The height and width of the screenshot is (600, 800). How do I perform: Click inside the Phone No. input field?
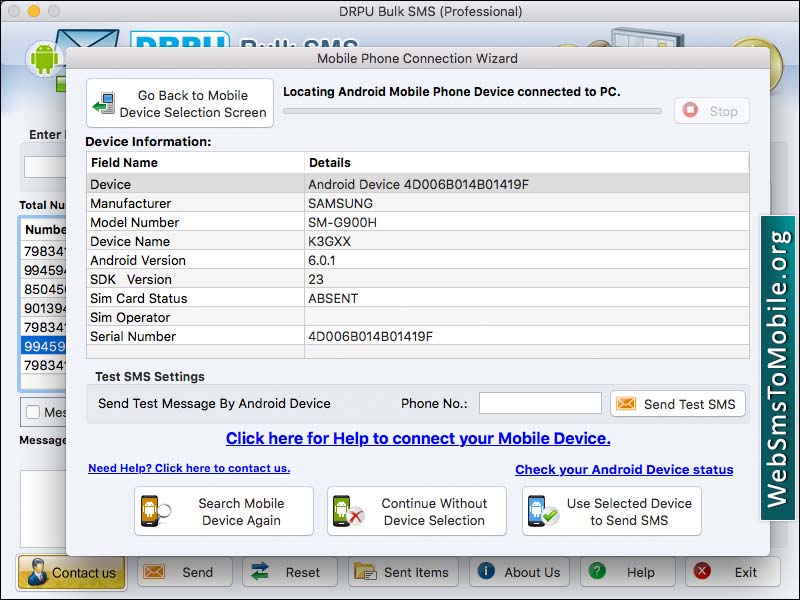[540, 404]
